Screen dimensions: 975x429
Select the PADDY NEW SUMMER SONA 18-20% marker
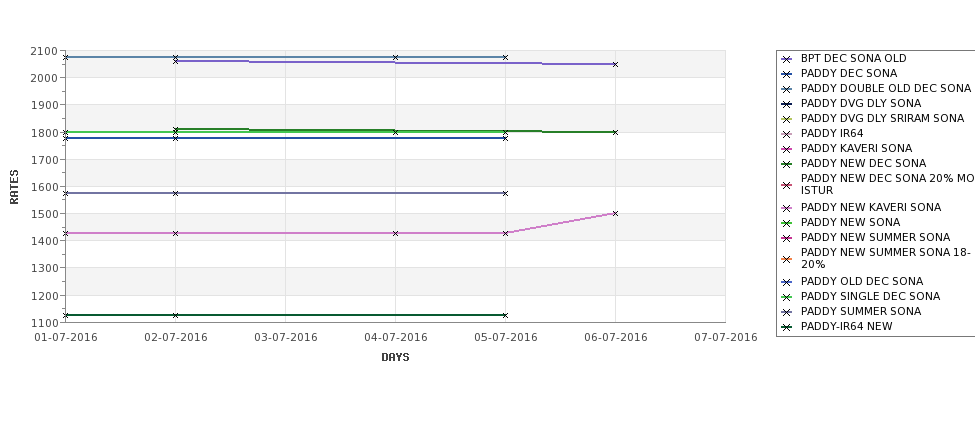(787, 259)
